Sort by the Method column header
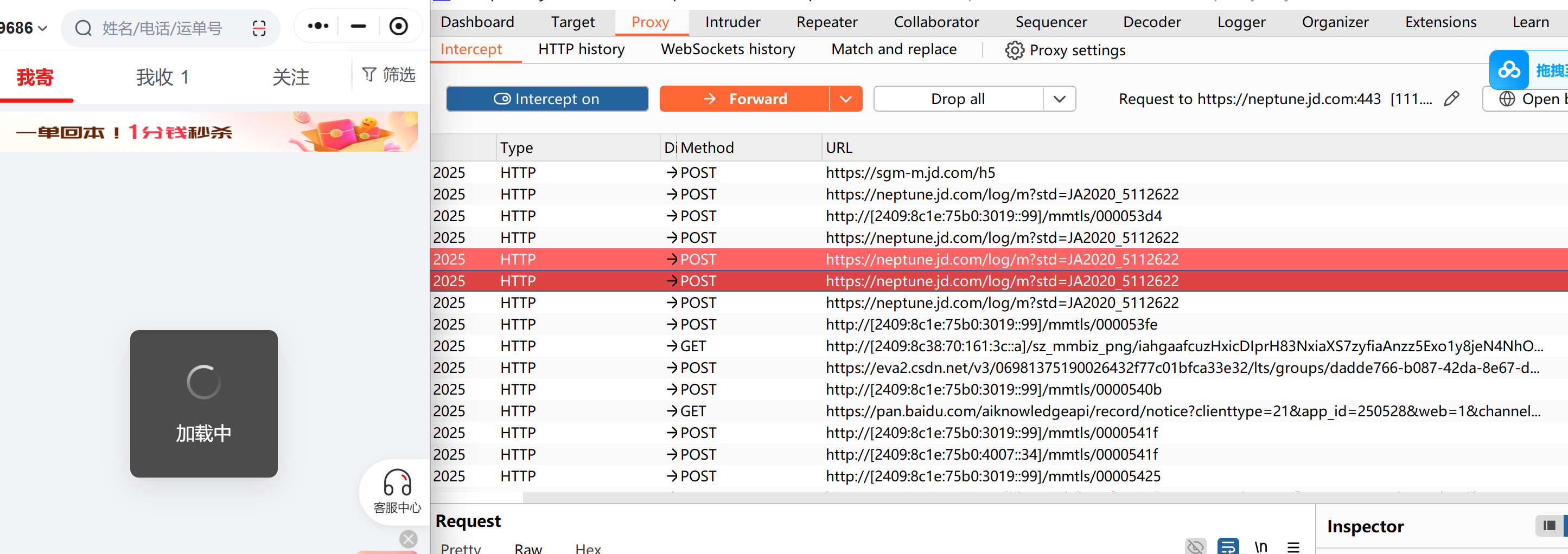The height and width of the screenshot is (554, 1568). pos(707,148)
